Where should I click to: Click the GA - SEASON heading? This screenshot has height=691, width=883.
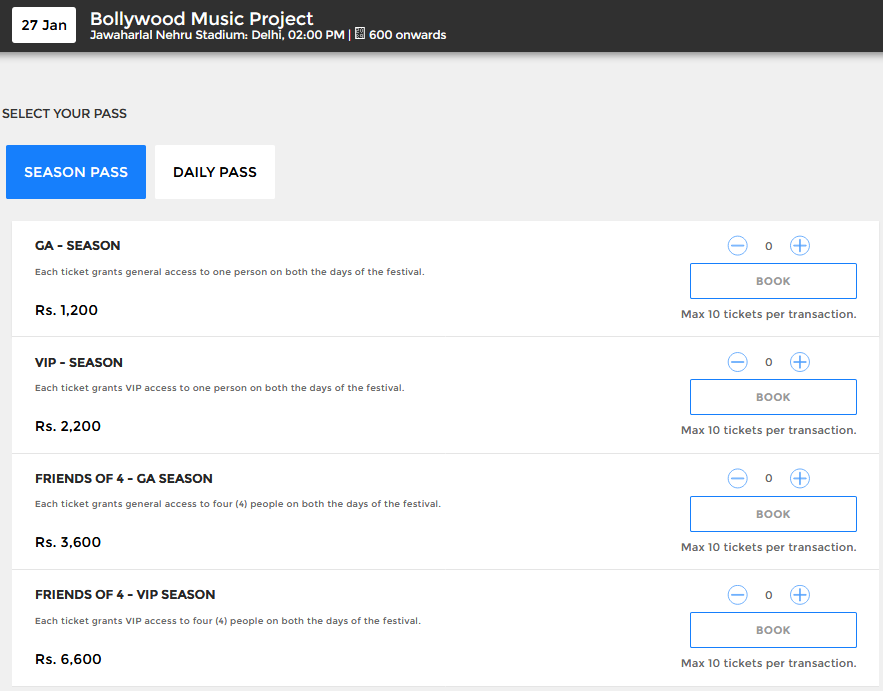coord(78,246)
